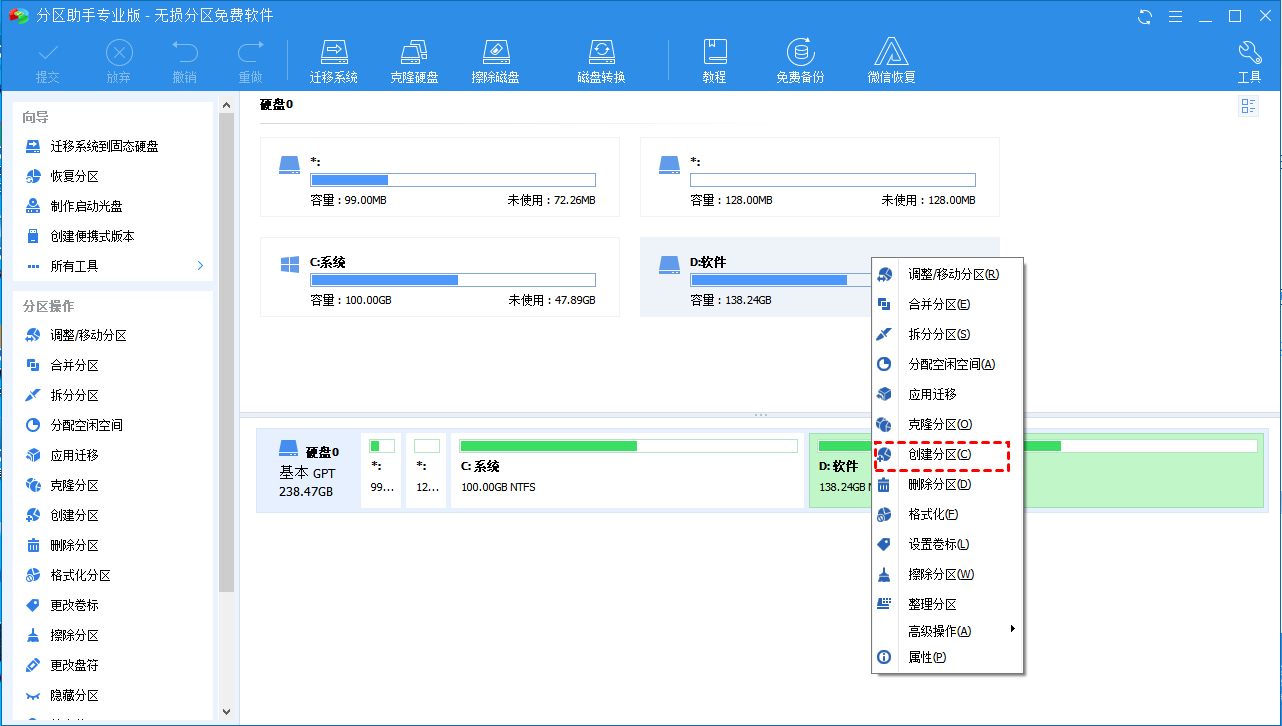Choose 创建分区(C) from context menu
Image resolution: width=1282 pixels, height=726 pixels.
947,454
